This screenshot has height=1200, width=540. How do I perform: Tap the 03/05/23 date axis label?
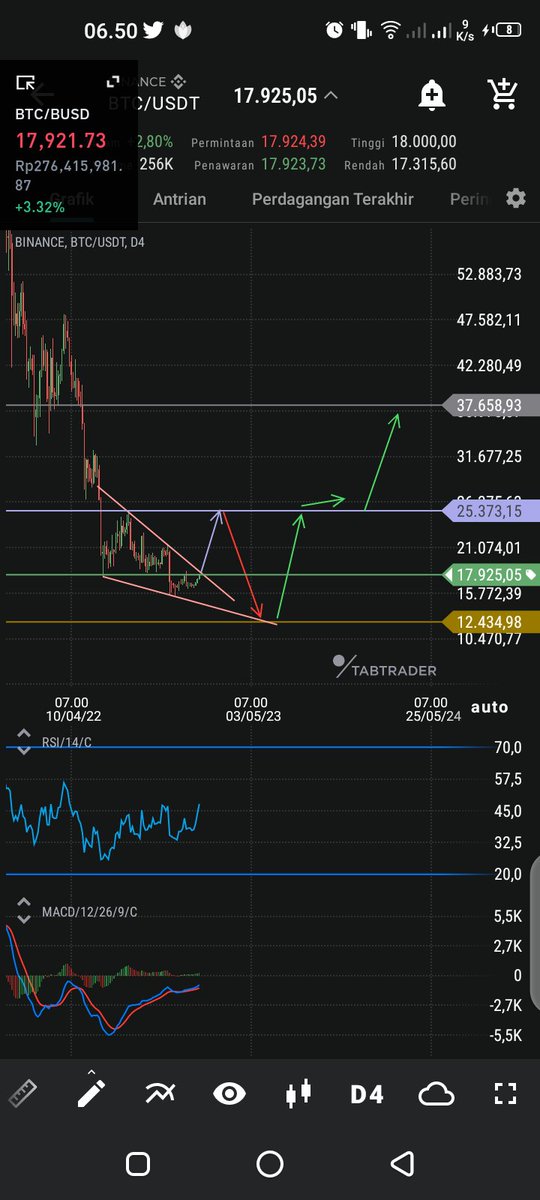tap(253, 716)
